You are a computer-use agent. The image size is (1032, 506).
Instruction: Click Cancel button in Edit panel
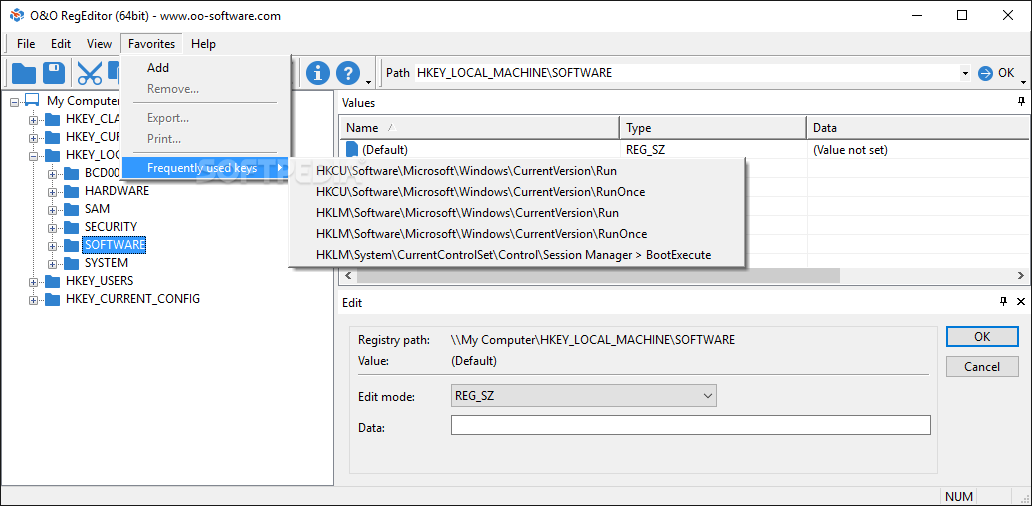[x=982, y=367]
